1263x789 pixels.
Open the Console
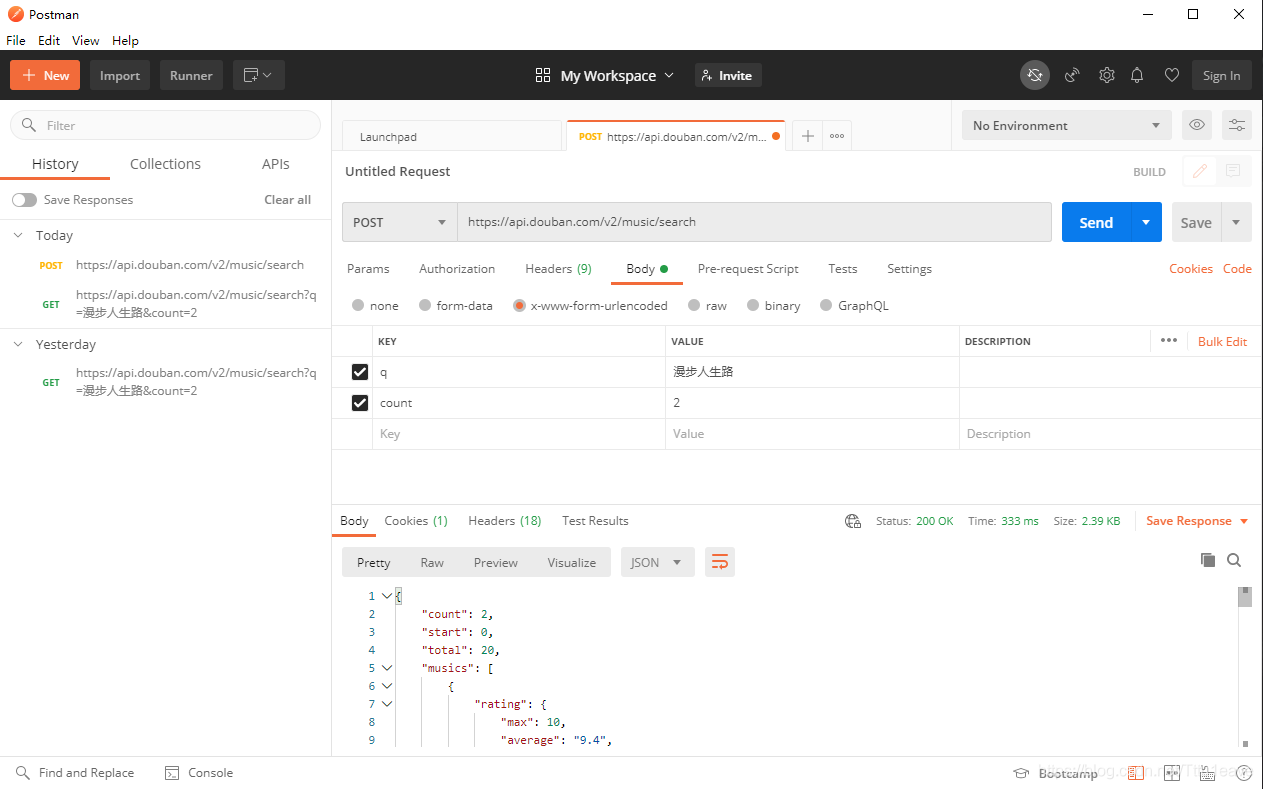[x=198, y=773]
